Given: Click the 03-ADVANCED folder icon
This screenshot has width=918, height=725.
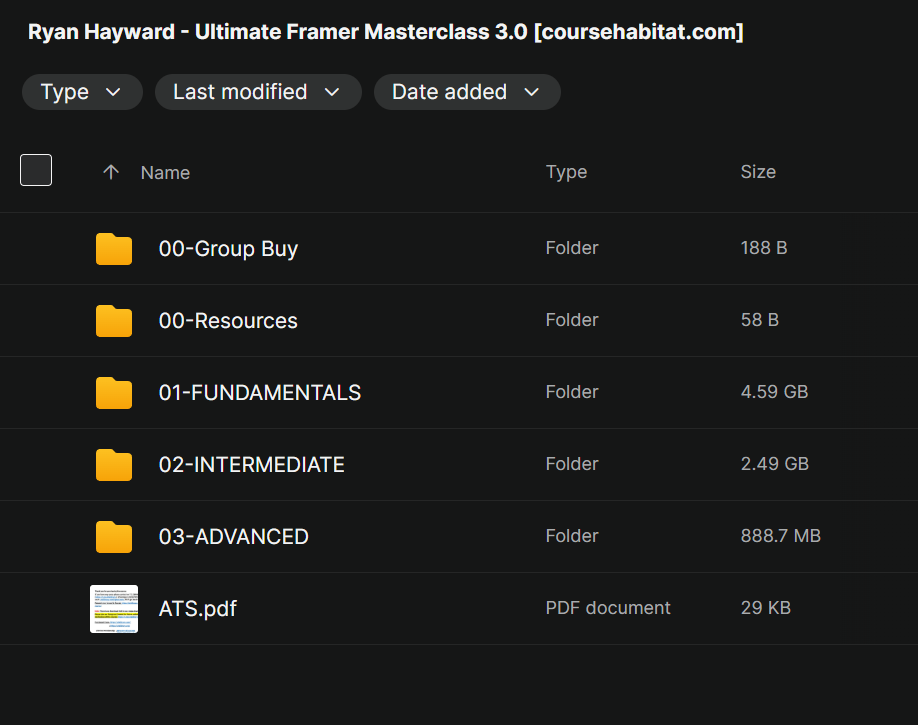Looking at the screenshot, I should pyautogui.click(x=114, y=537).
